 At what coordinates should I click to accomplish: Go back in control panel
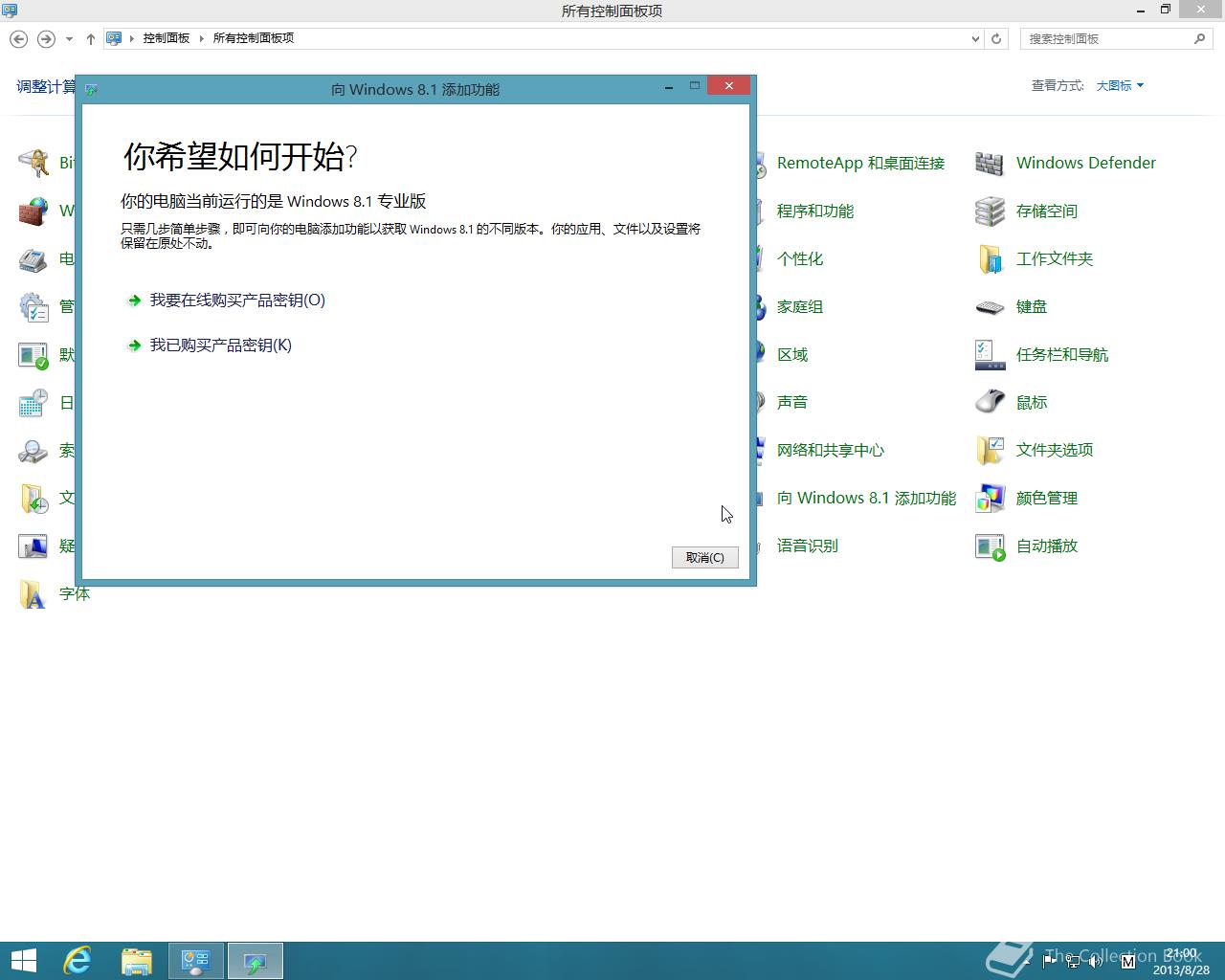point(18,39)
